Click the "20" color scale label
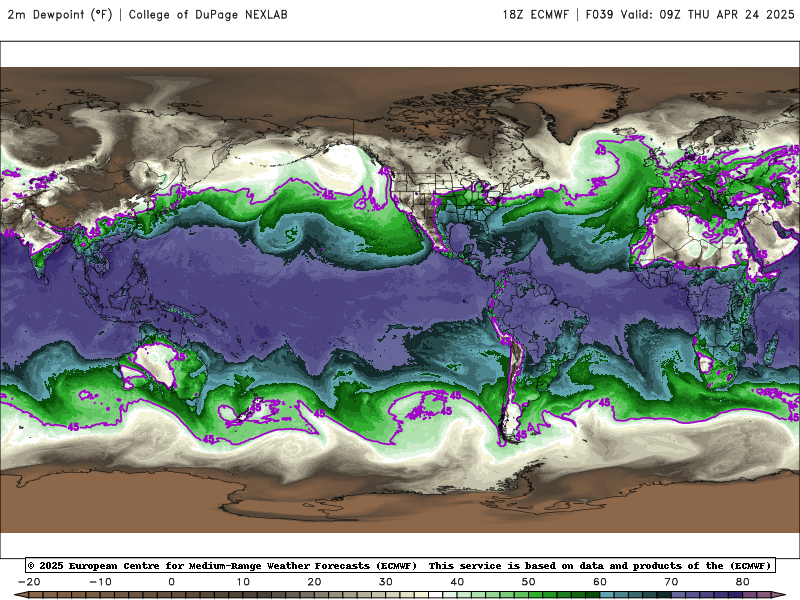The width and height of the screenshot is (800, 600). (314, 582)
